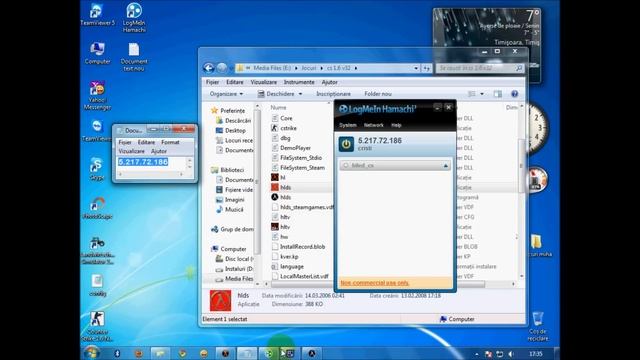The image size is (640, 360).
Task: Select the Computer desktop icon
Action: [97, 53]
